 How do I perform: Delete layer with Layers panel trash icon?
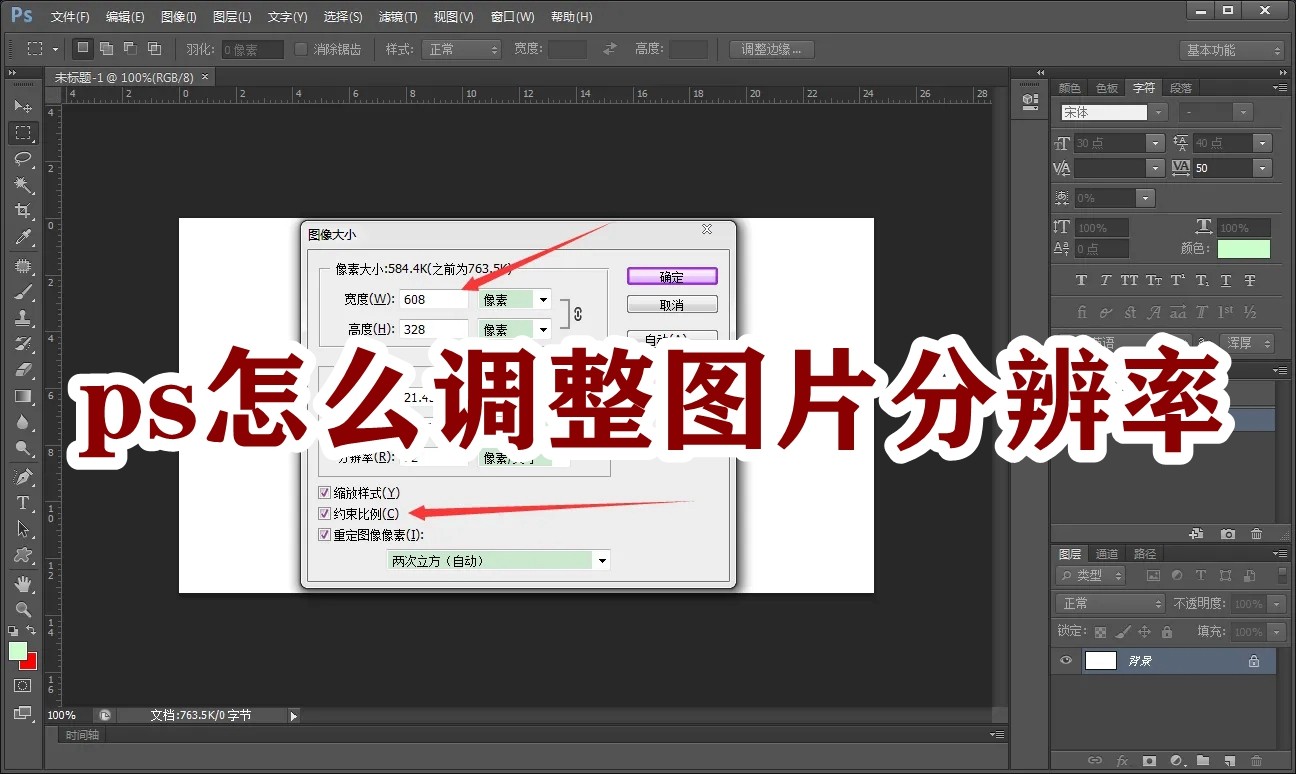(1257, 761)
